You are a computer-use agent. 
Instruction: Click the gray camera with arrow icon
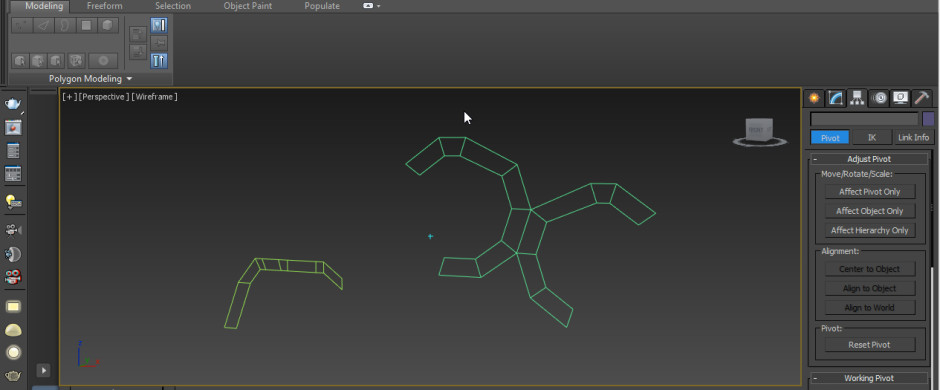(x=13, y=231)
